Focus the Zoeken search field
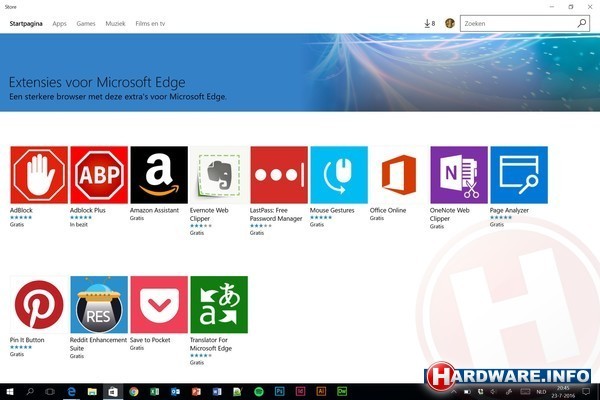This screenshot has width=600, height=400. 525,23
